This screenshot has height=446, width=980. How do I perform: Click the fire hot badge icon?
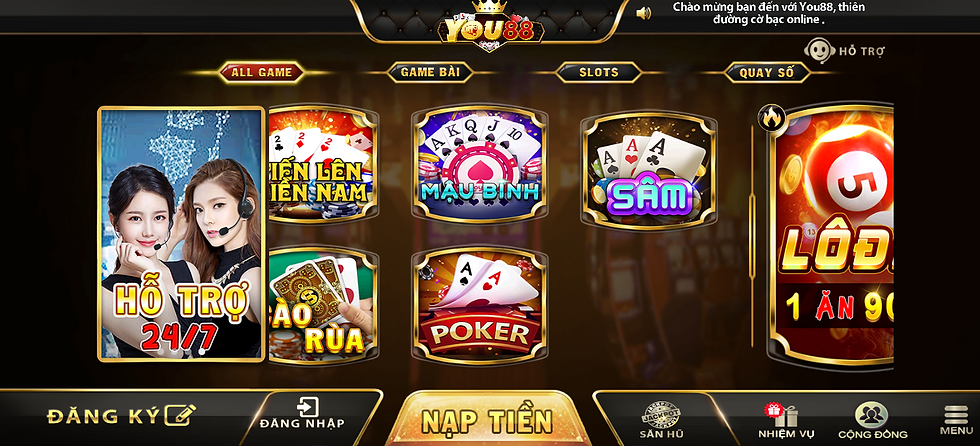click(x=771, y=117)
